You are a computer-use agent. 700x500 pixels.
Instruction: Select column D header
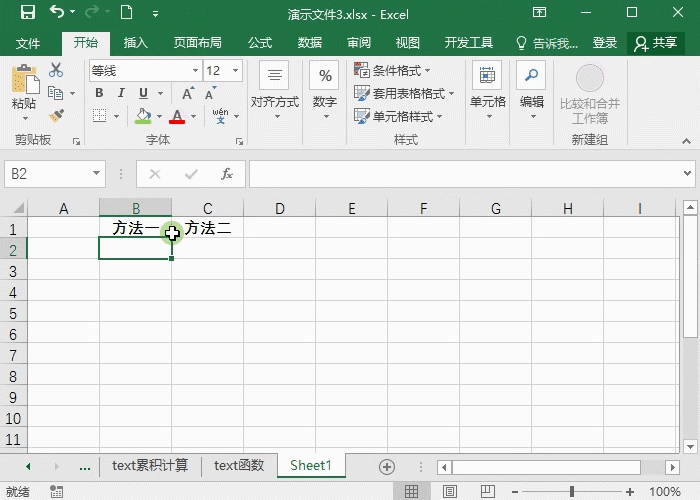pos(279,208)
